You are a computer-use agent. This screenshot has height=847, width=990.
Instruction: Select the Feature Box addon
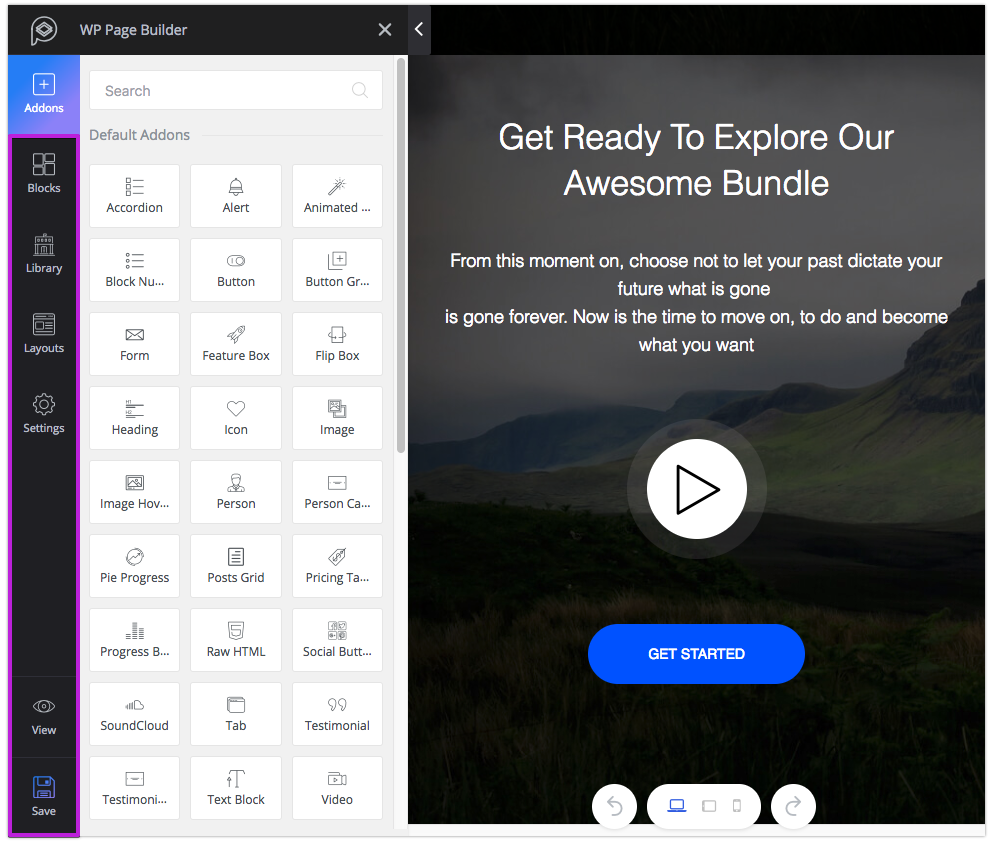[236, 344]
